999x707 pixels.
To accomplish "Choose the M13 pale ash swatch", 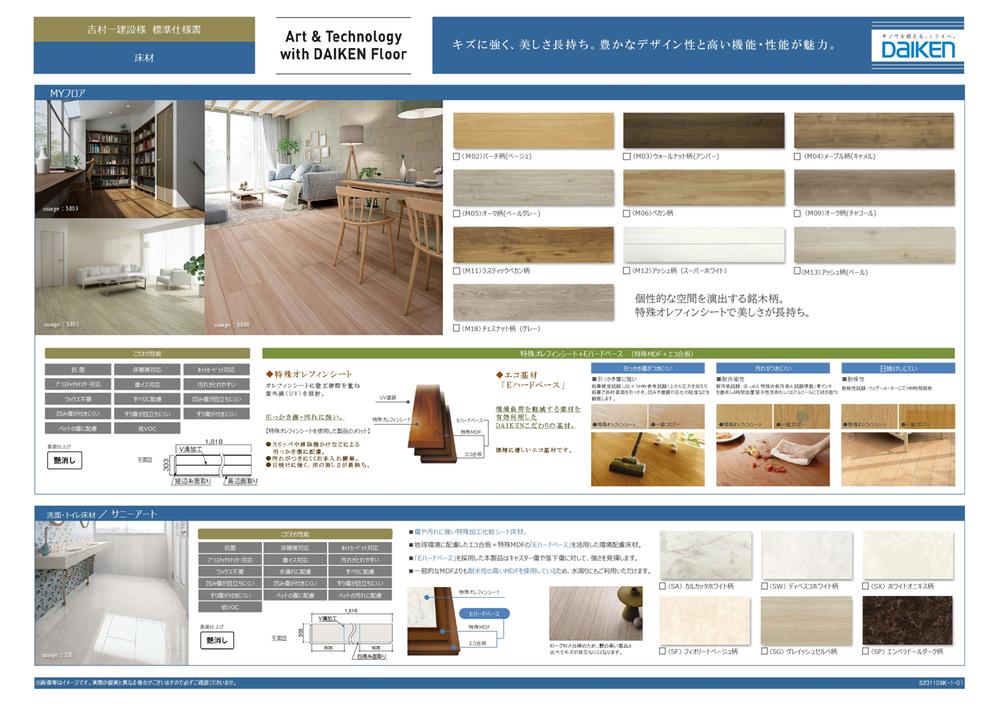I will [x=874, y=245].
